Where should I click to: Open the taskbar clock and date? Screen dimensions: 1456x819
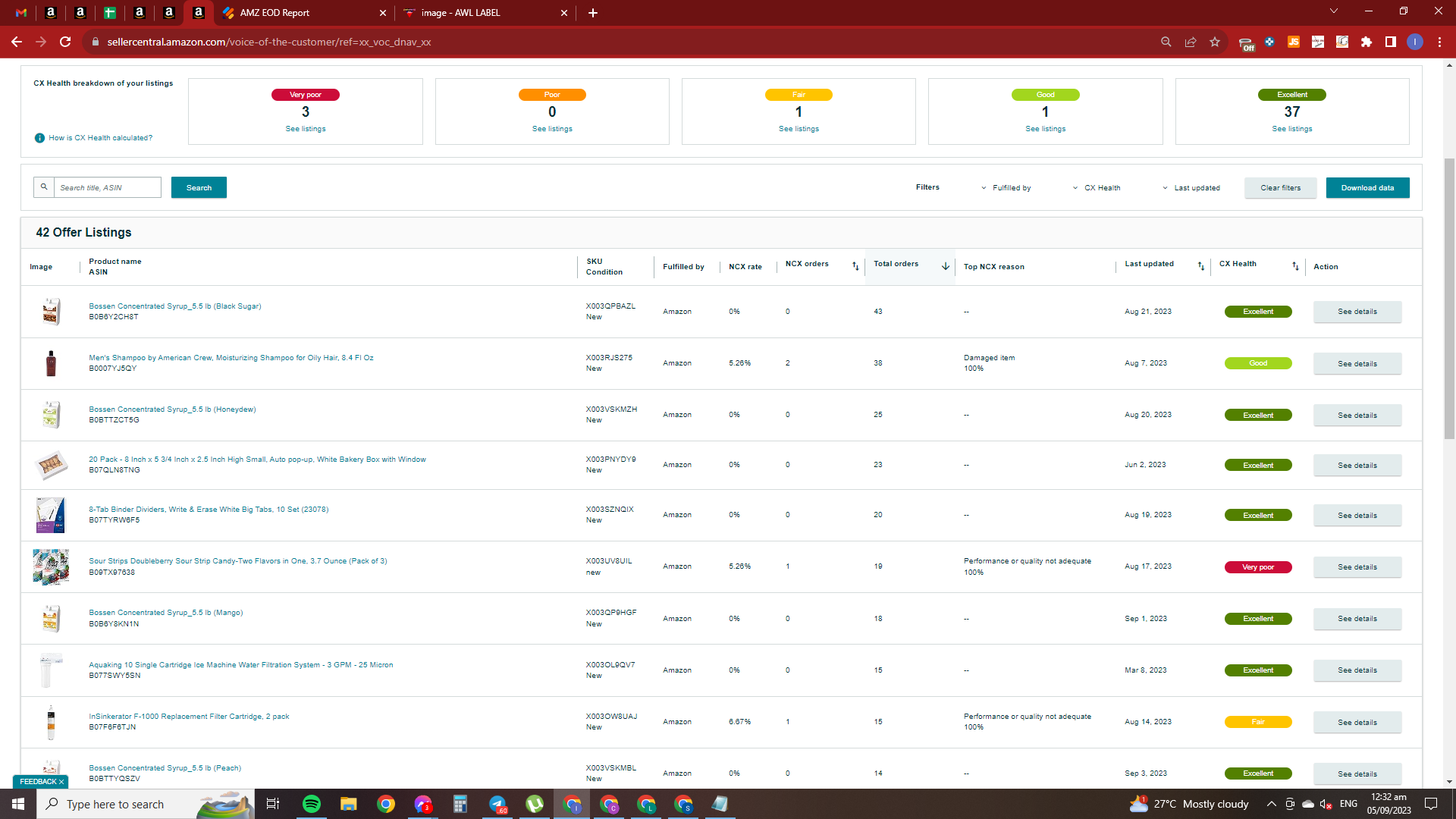click(1389, 804)
